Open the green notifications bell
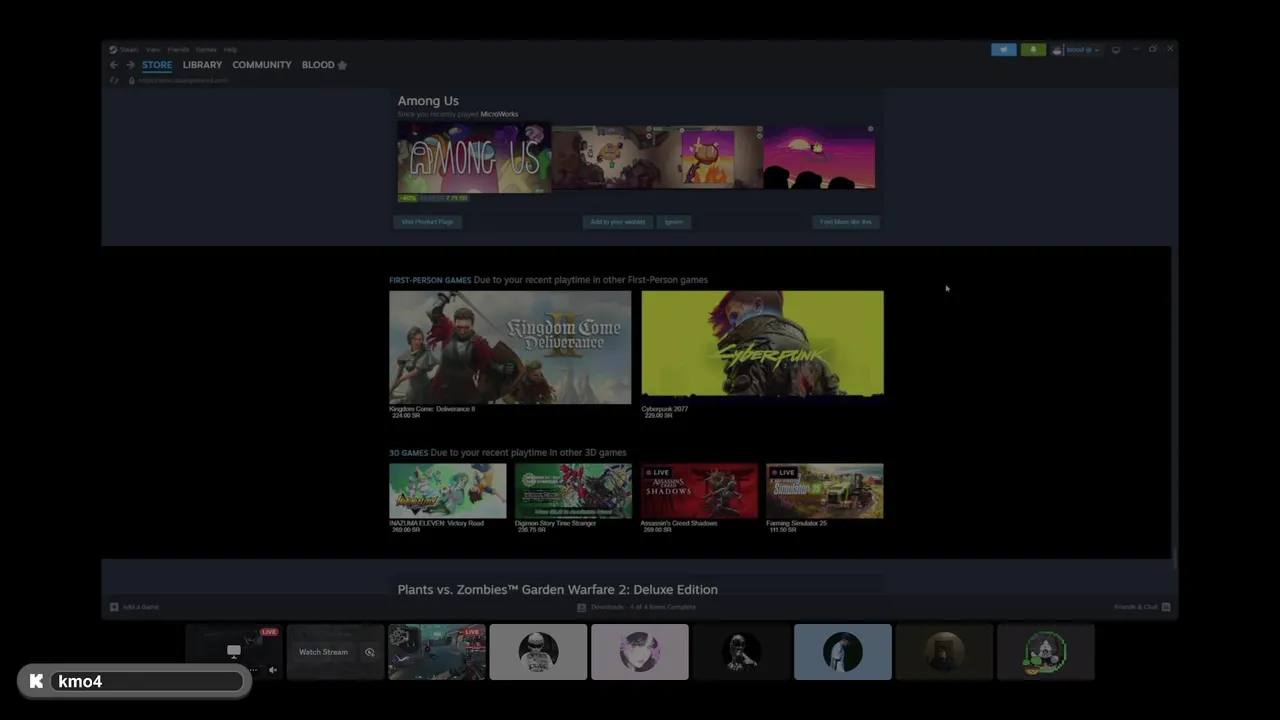Viewport: 1280px width, 720px height. (x=1033, y=50)
